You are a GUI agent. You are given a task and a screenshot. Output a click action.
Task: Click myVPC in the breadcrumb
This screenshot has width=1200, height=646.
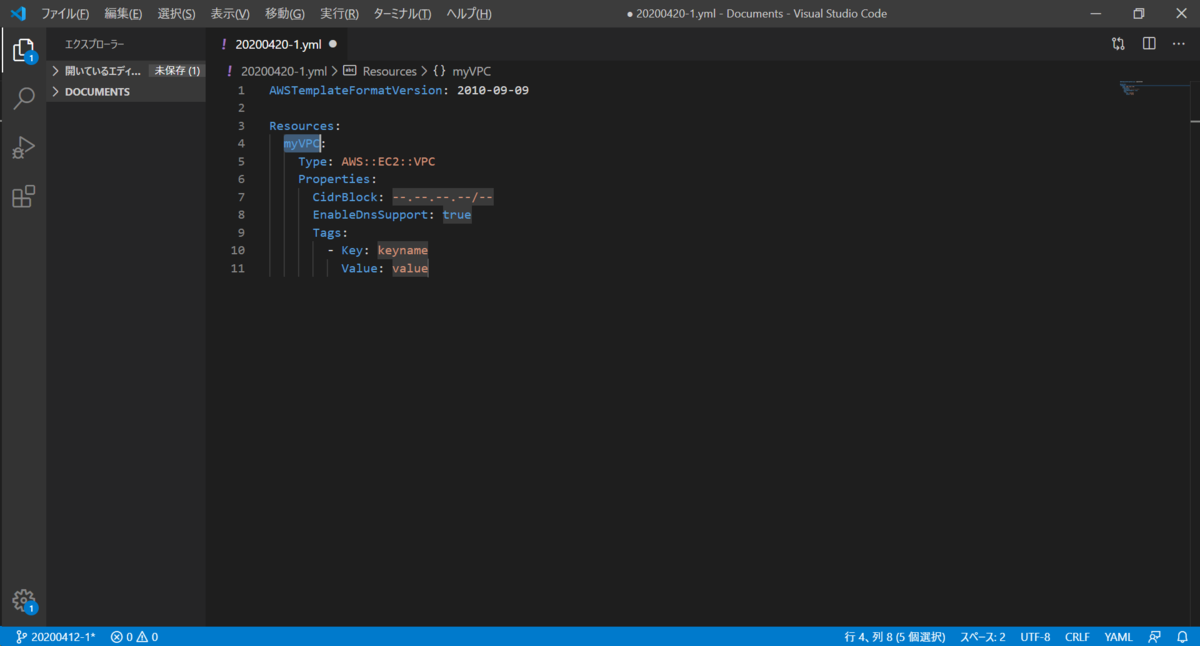point(472,71)
